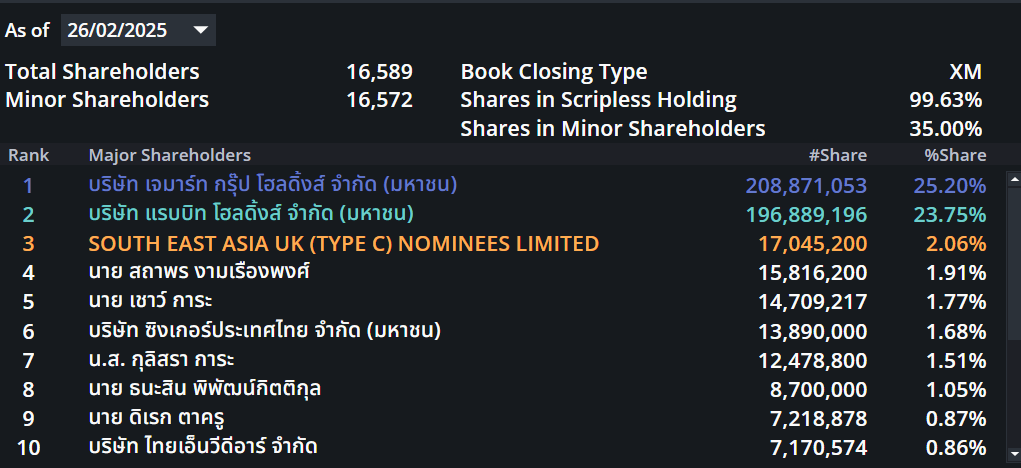This screenshot has height=468, width=1021.
Task: Sort by the %Share column header
Action: point(955,155)
